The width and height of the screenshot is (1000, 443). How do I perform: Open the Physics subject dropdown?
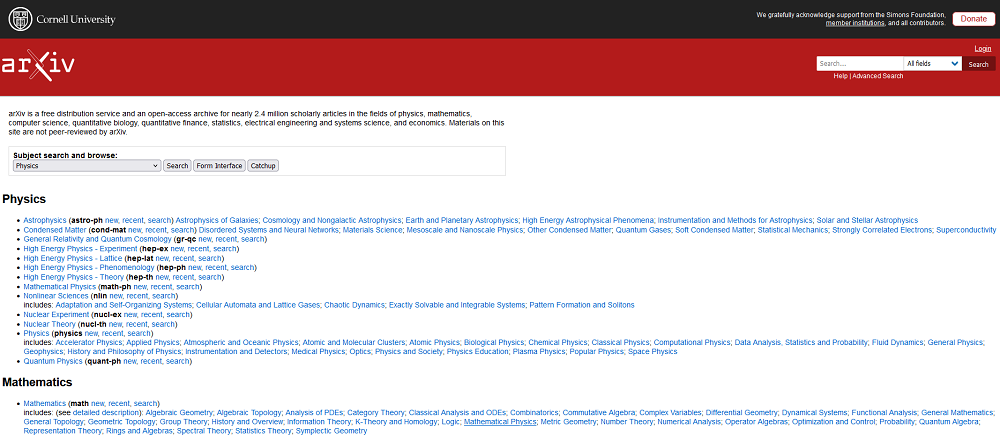(86, 166)
